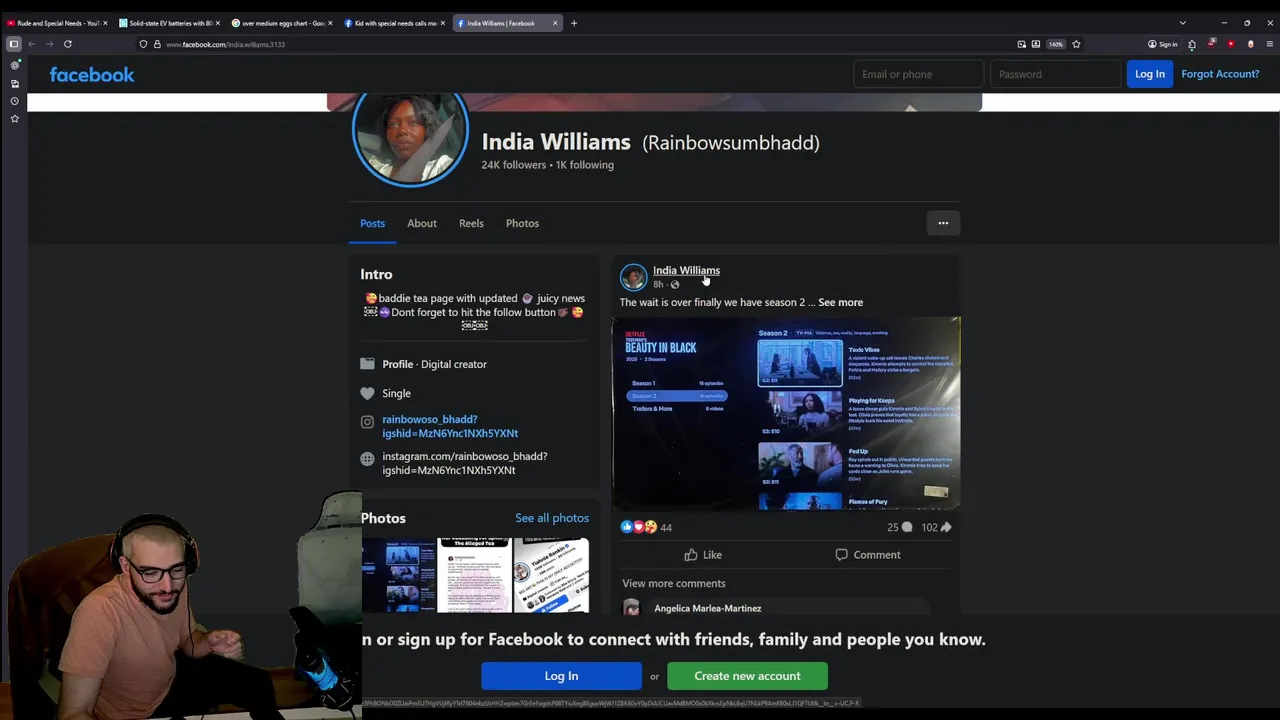The width and height of the screenshot is (1280, 720).
Task: Open the picture-in-picture icon in address bar
Action: click(1021, 44)
